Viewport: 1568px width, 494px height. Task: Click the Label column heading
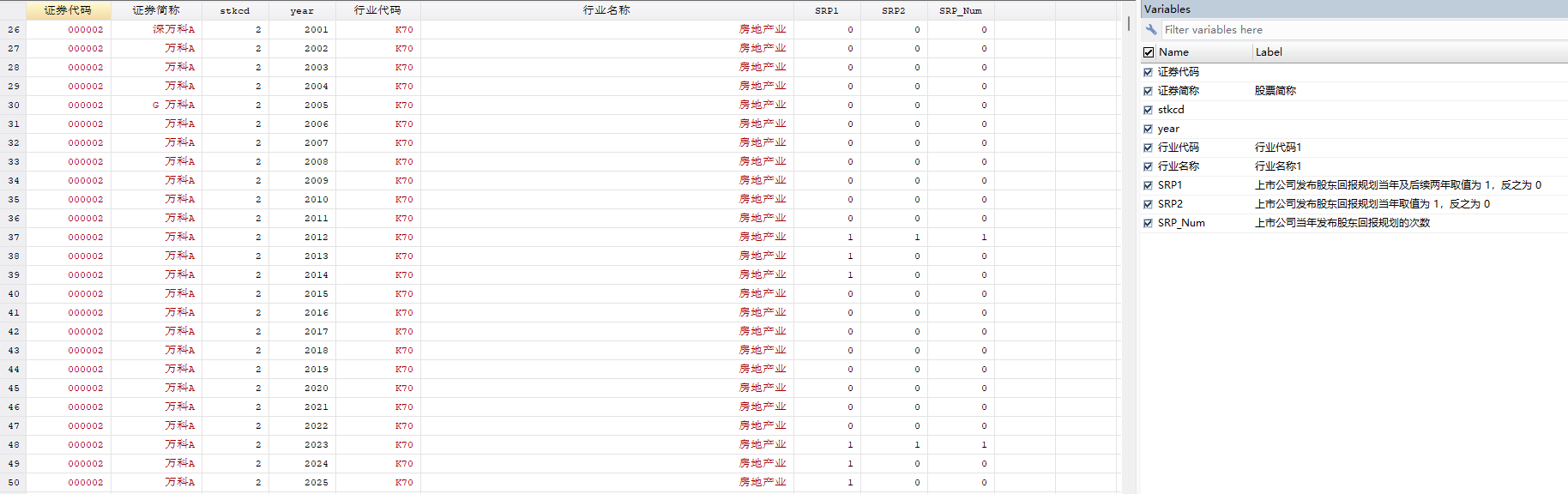(1269, 52)
